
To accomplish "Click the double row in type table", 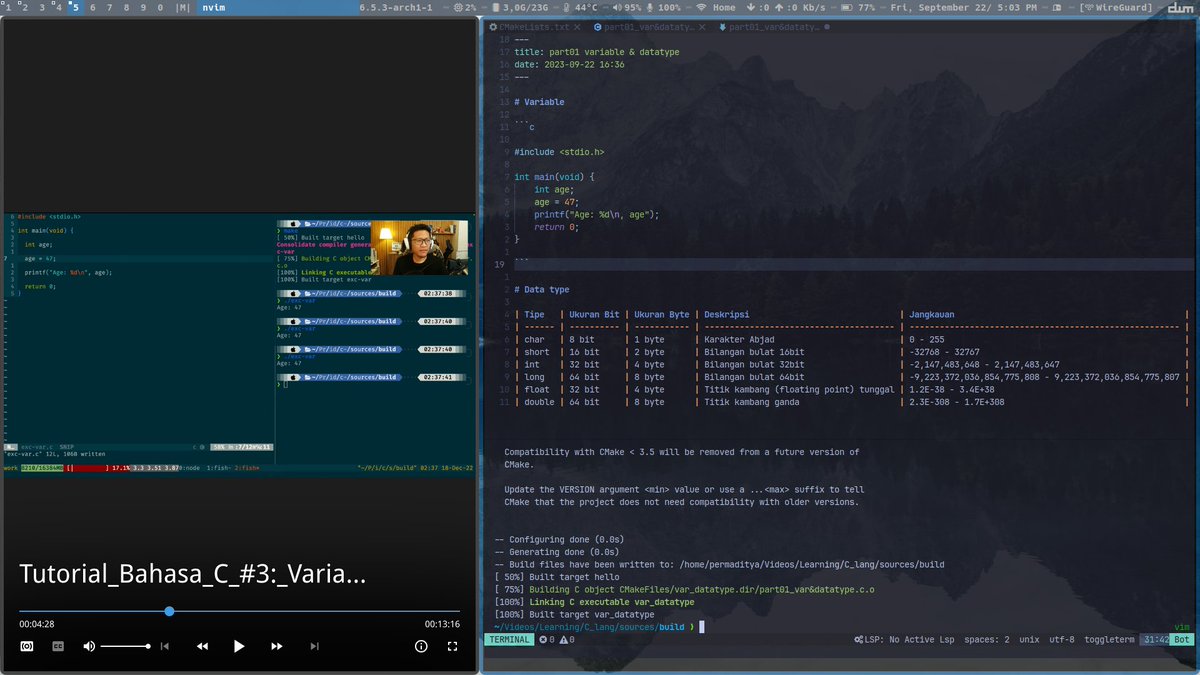I will (x=850, y=402).
